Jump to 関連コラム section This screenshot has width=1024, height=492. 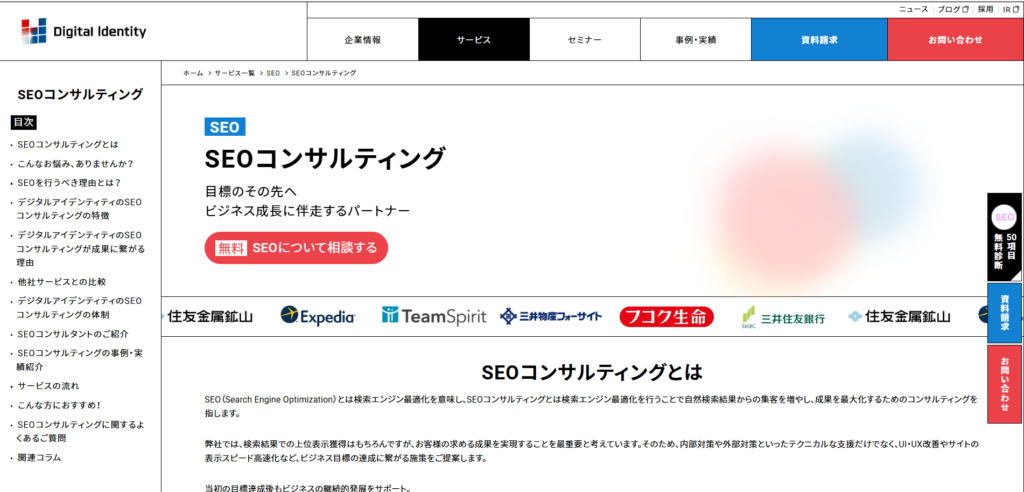(x=39, y=458)
